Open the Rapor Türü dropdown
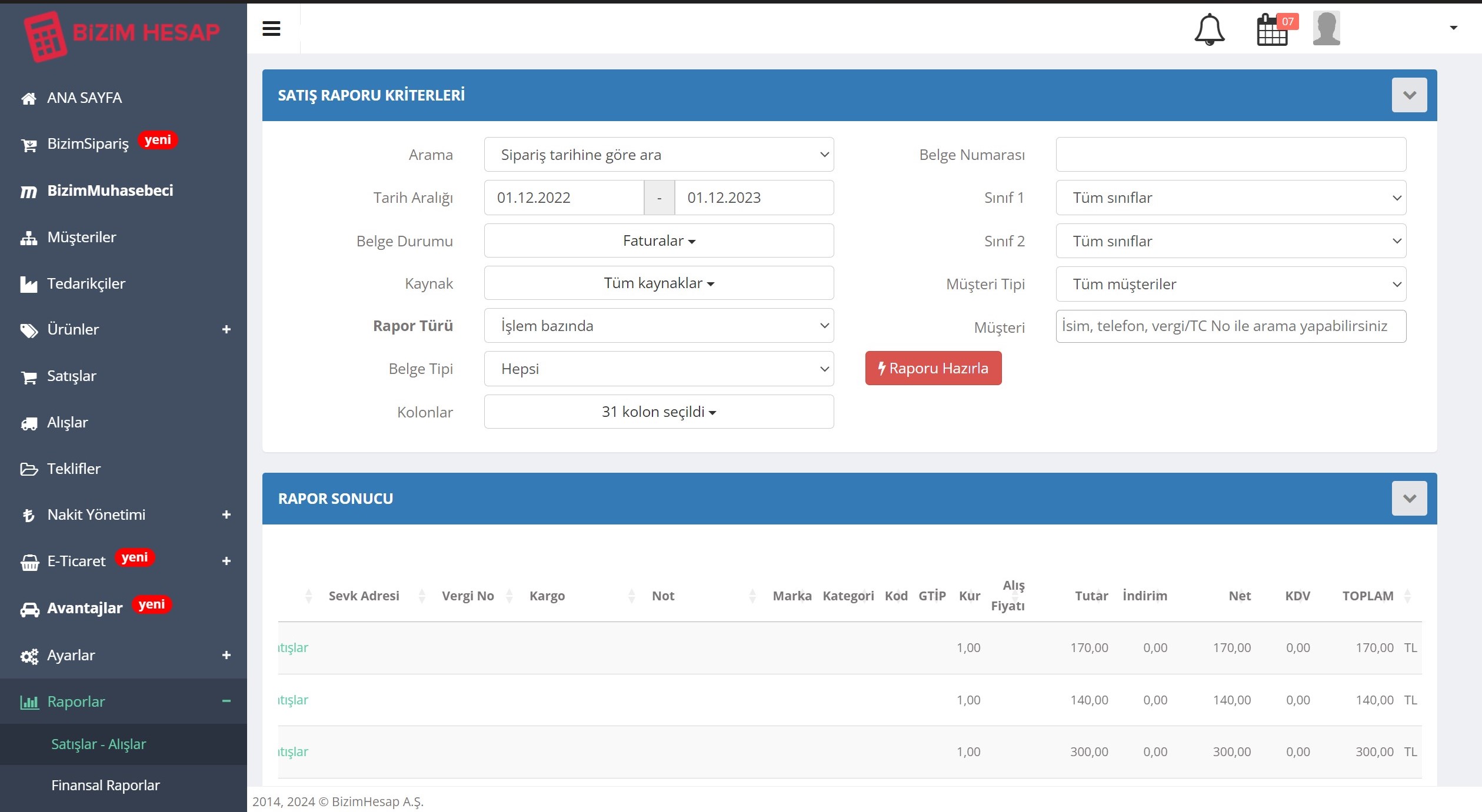 tap(658, 326)
